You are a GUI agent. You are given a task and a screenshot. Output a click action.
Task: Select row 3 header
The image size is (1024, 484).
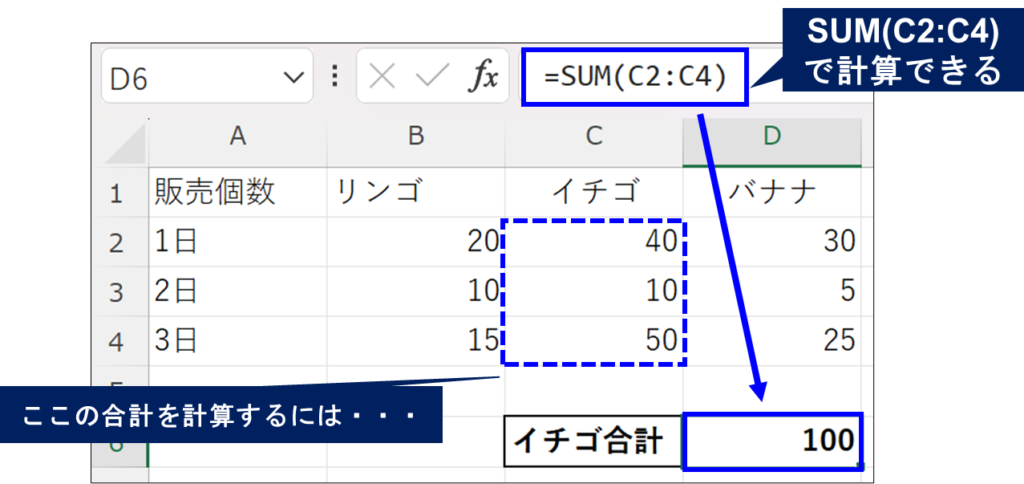coord(117,292)
